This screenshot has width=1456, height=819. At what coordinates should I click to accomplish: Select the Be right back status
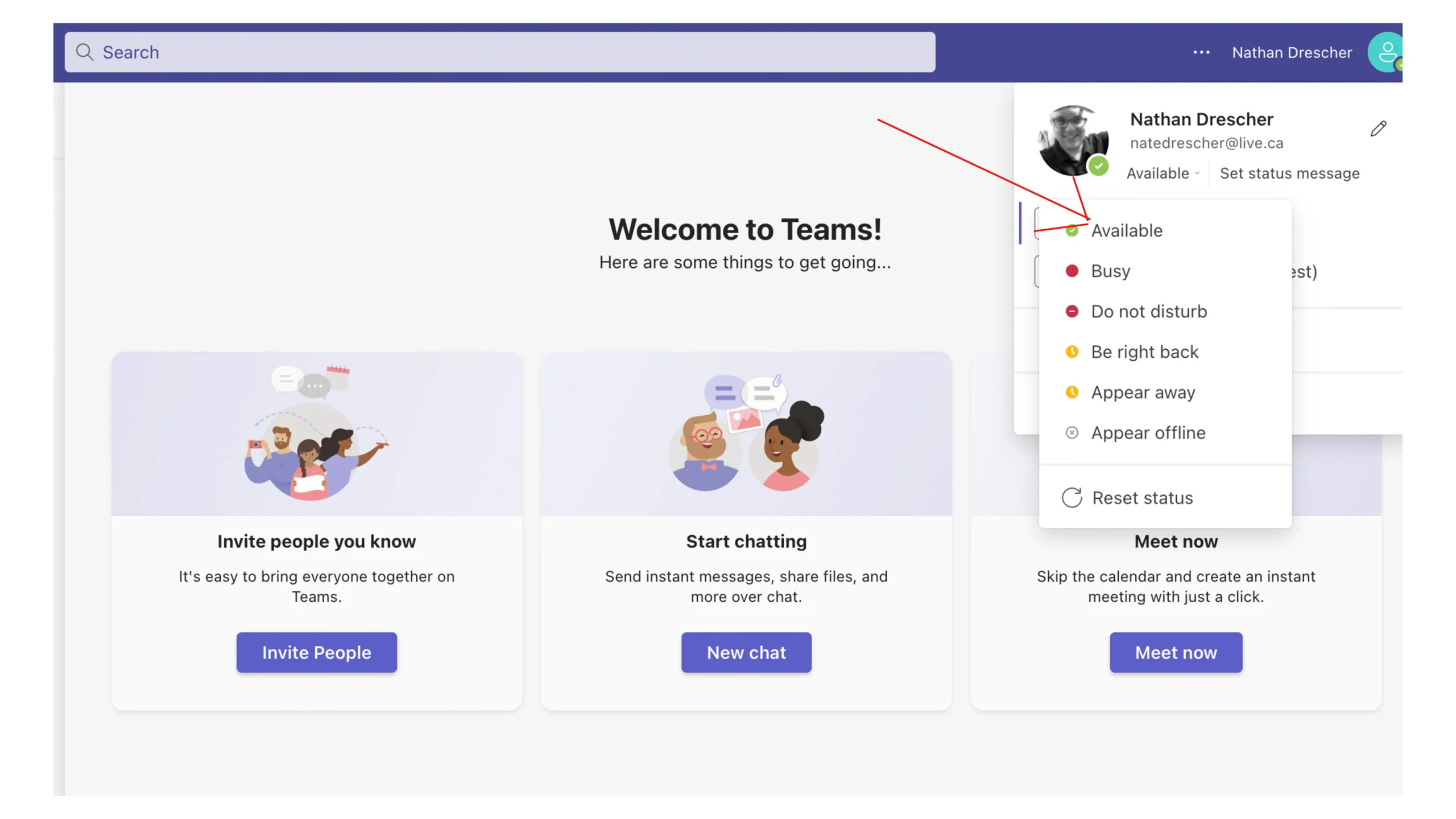pyautogui.click(x=1144, y=352)
